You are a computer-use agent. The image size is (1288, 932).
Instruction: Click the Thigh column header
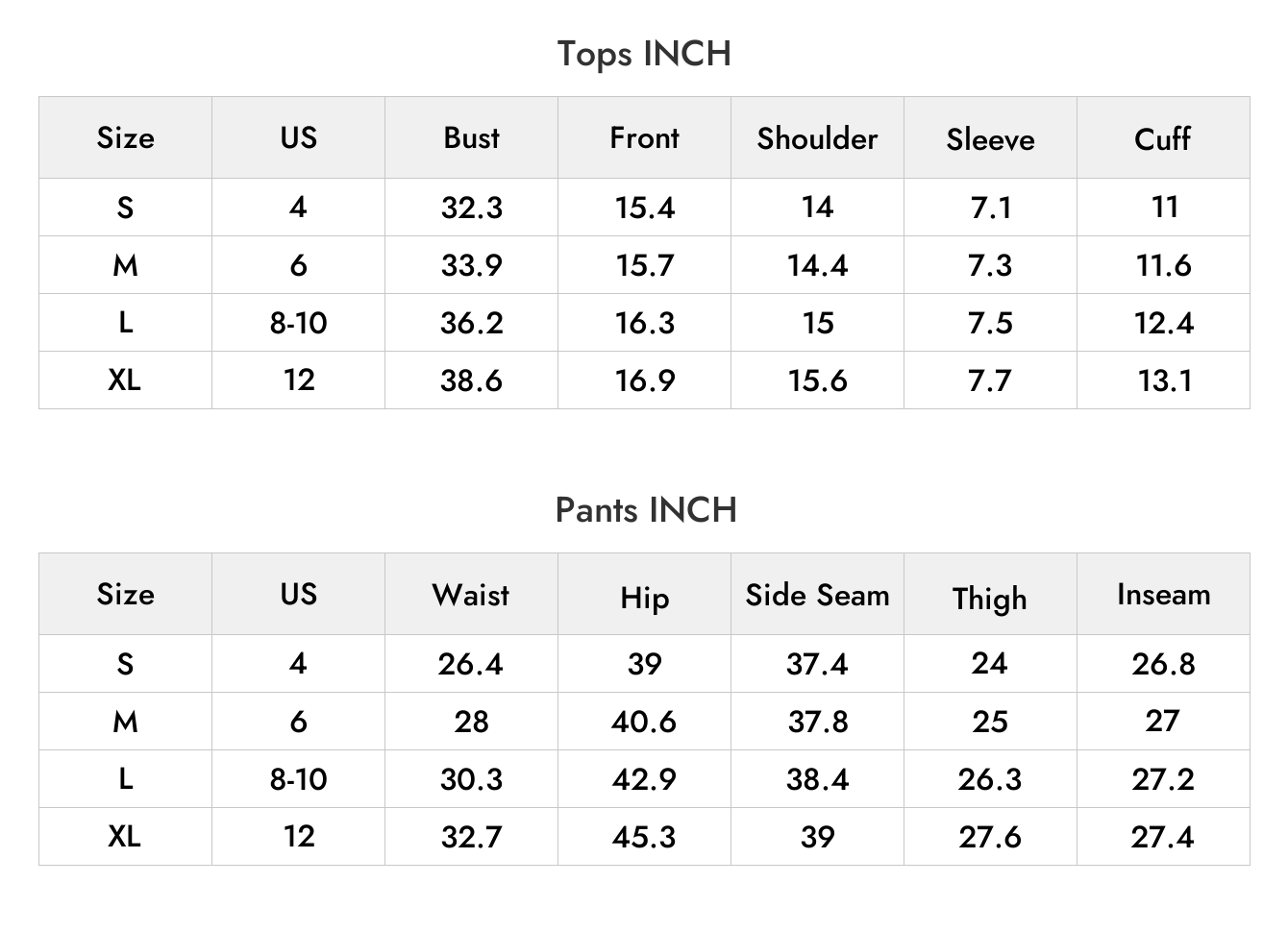[x=990, y=598]
